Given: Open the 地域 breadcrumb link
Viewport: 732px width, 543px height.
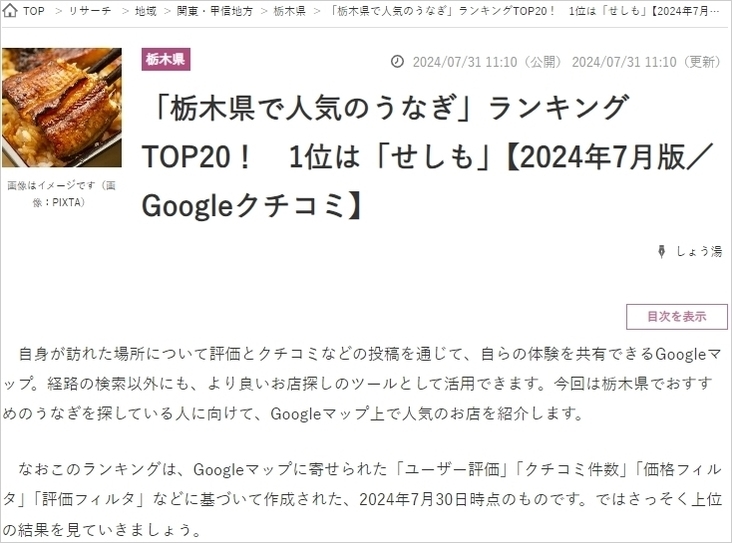Looking at the screenshot, I should [145, 11].
